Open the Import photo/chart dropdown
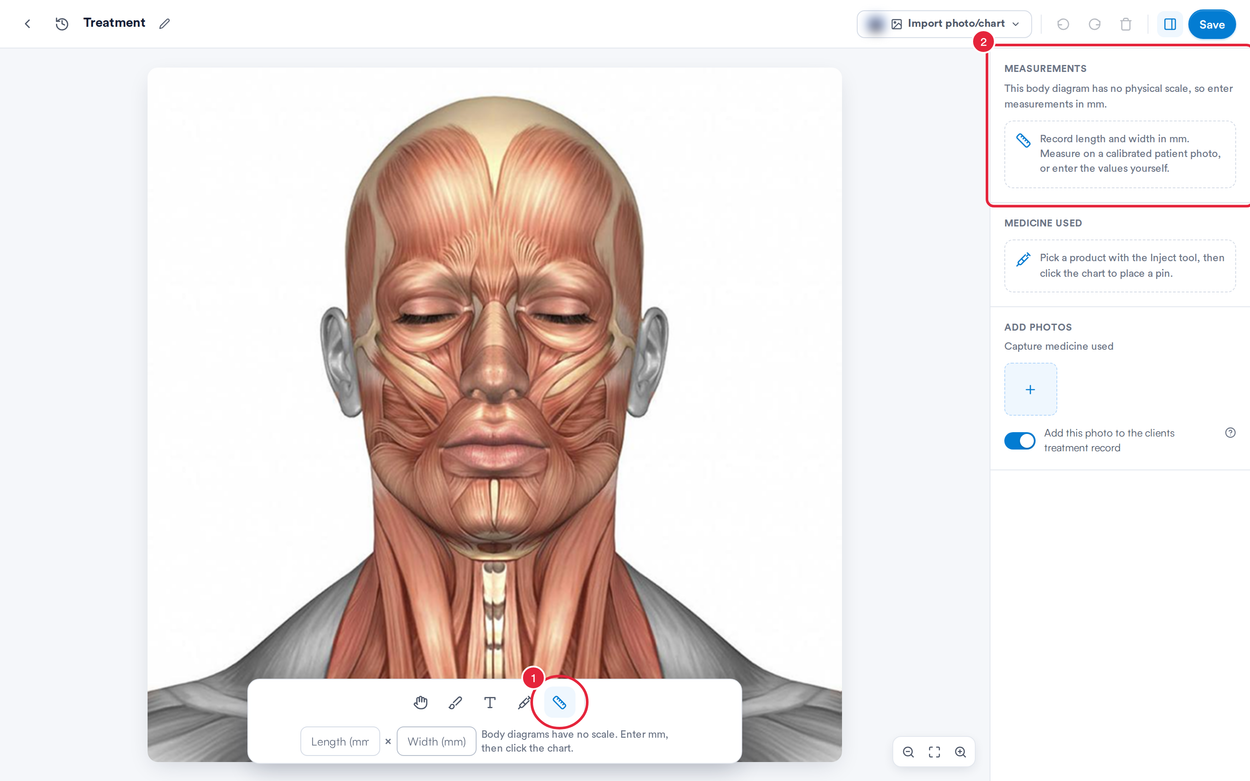This screenshot has width=1250, height=781. (944, 24)
